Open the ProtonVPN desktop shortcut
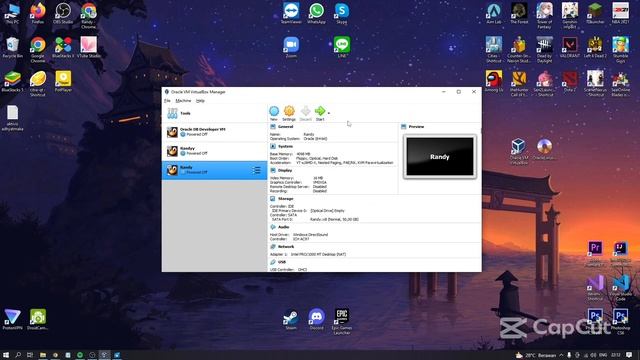640x360 pixels. (12, 320)
